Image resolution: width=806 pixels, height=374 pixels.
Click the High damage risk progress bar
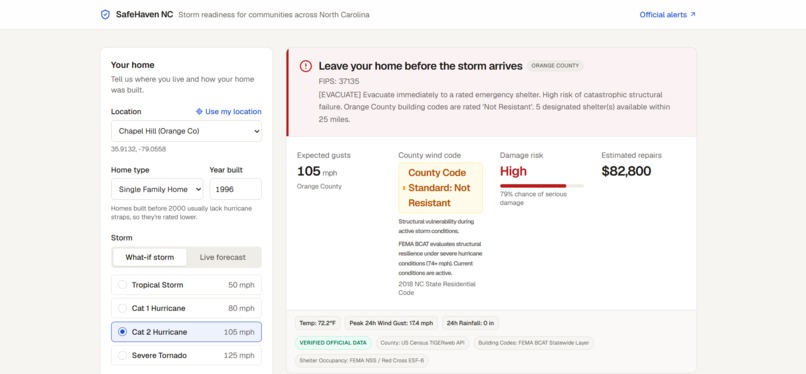541,185
